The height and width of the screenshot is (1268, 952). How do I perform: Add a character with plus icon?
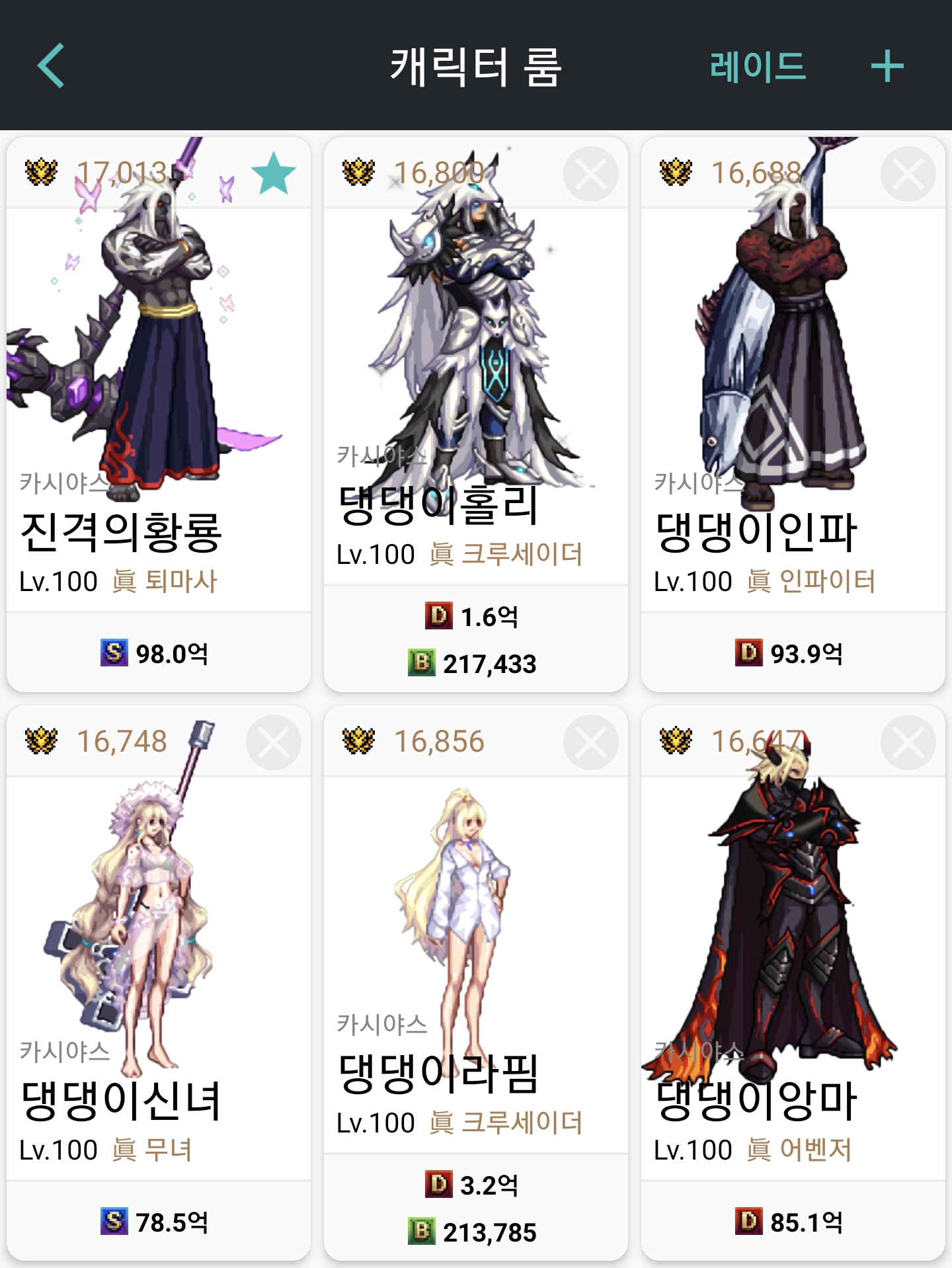887,66
